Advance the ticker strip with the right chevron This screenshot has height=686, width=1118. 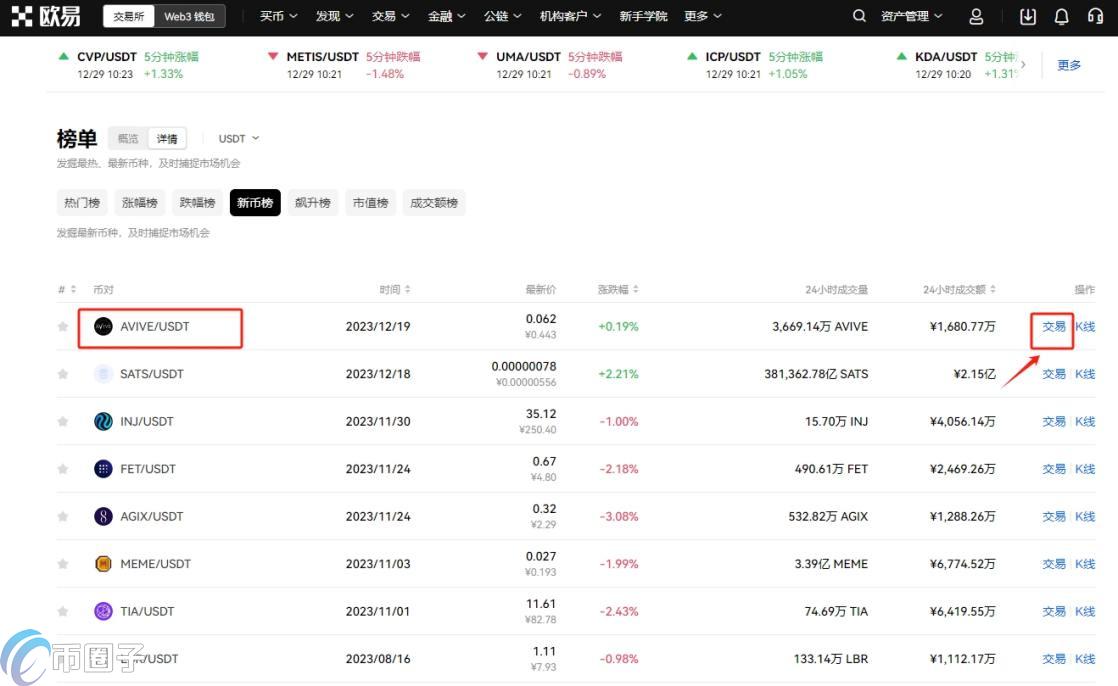pos(1024,64)
